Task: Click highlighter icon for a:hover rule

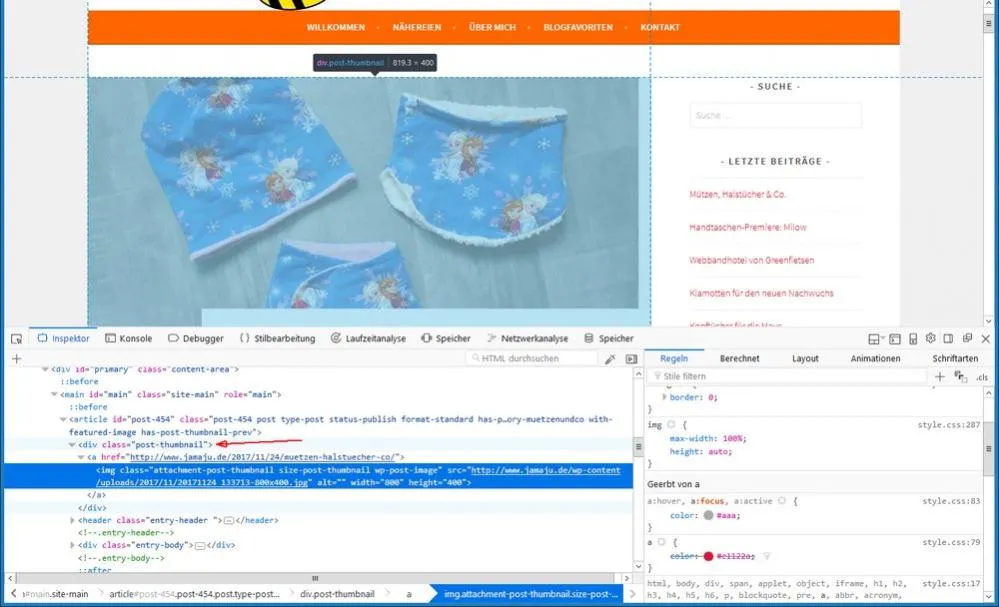Action: click(x=782, y=501)
